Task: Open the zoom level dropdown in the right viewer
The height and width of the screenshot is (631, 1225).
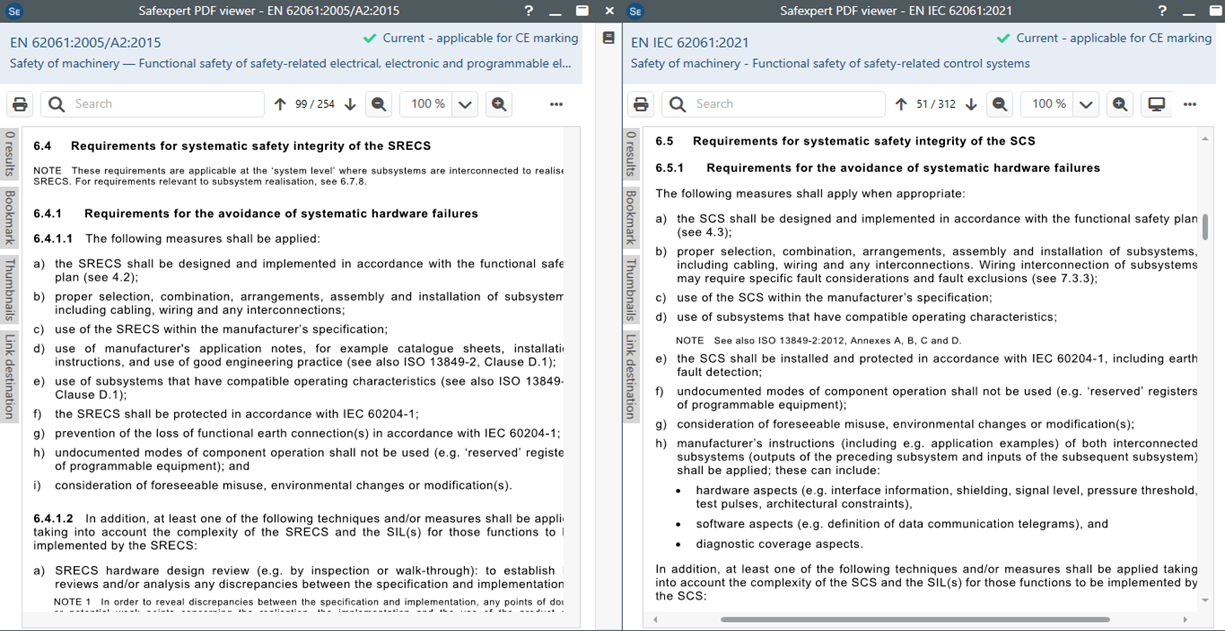Action: coord(1084,103)
